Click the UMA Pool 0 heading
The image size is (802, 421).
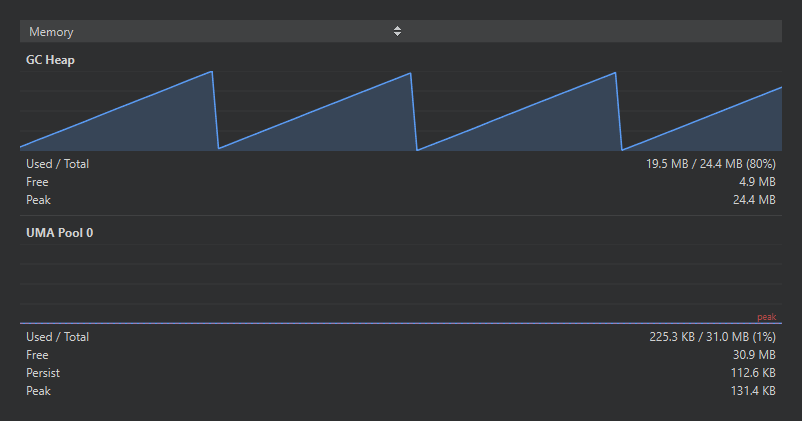coord(59,233)
